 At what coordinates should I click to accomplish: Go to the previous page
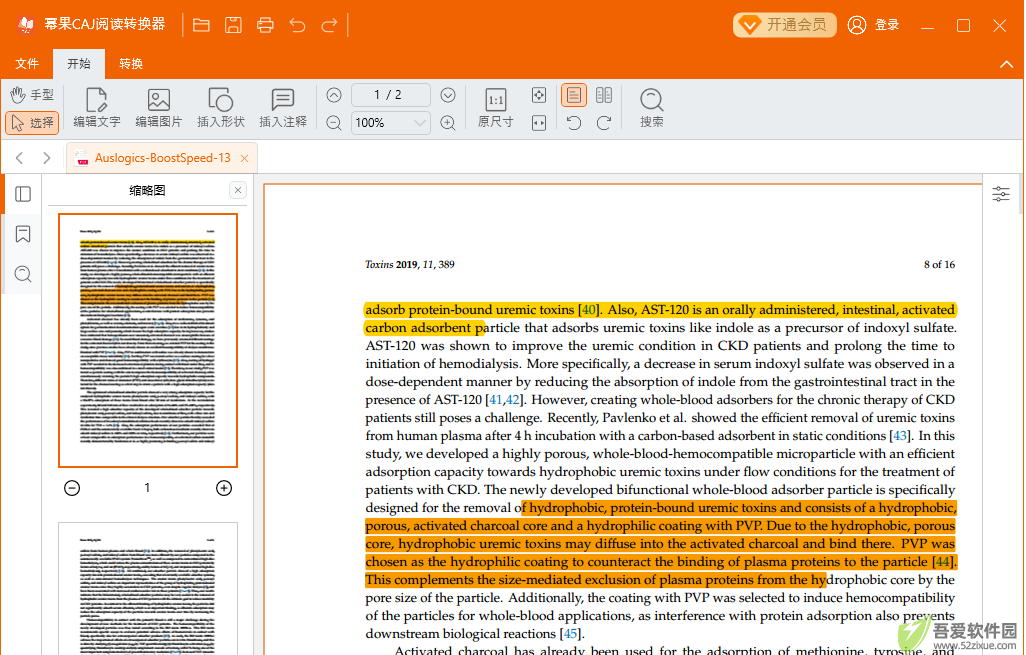pyautogui.click(x=334, y=95)
